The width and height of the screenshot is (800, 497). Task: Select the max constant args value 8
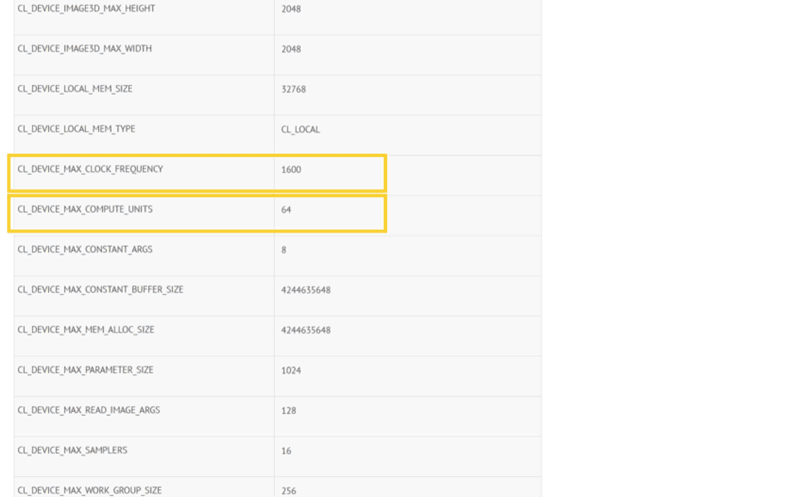(x=284, y=250)
